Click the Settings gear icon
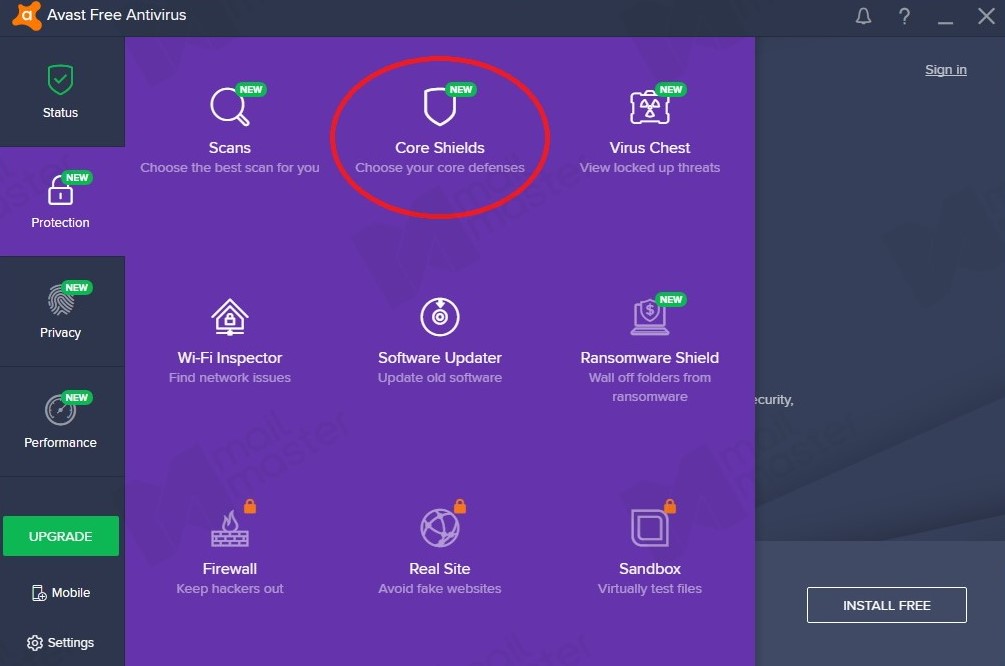The height and width of the screenshot is (666, 1005). (x=35, y=643)
